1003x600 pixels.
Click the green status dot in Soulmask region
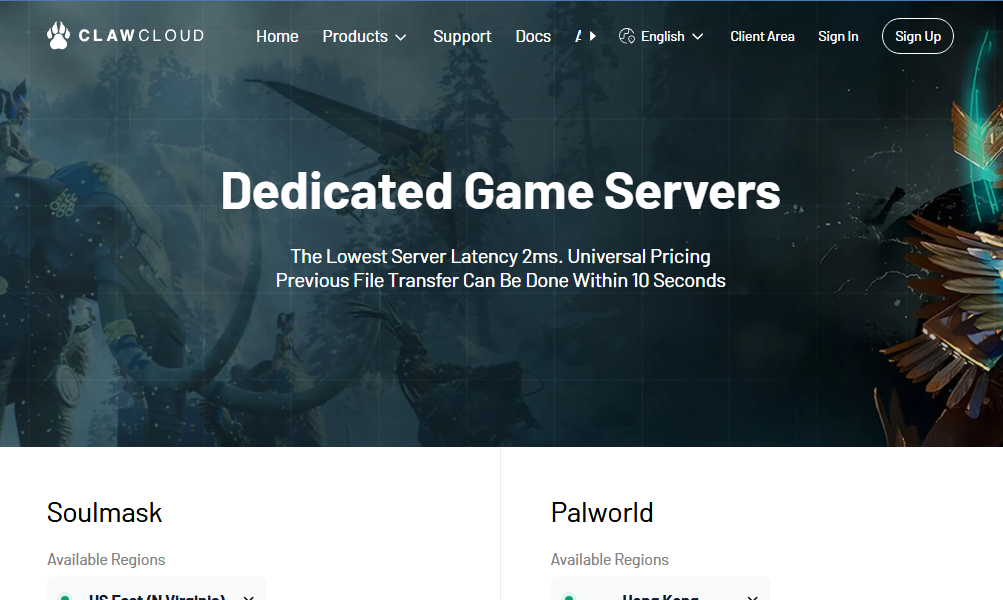tap(65, 597)
